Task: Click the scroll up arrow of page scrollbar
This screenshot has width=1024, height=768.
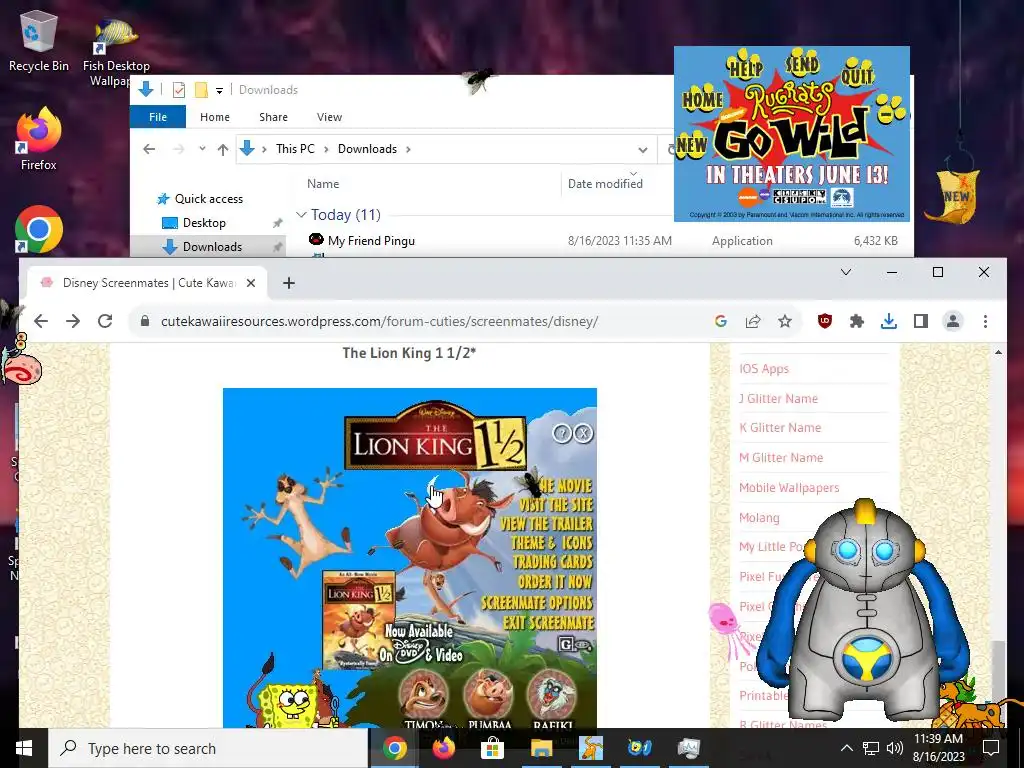Action: pos(998,353)
